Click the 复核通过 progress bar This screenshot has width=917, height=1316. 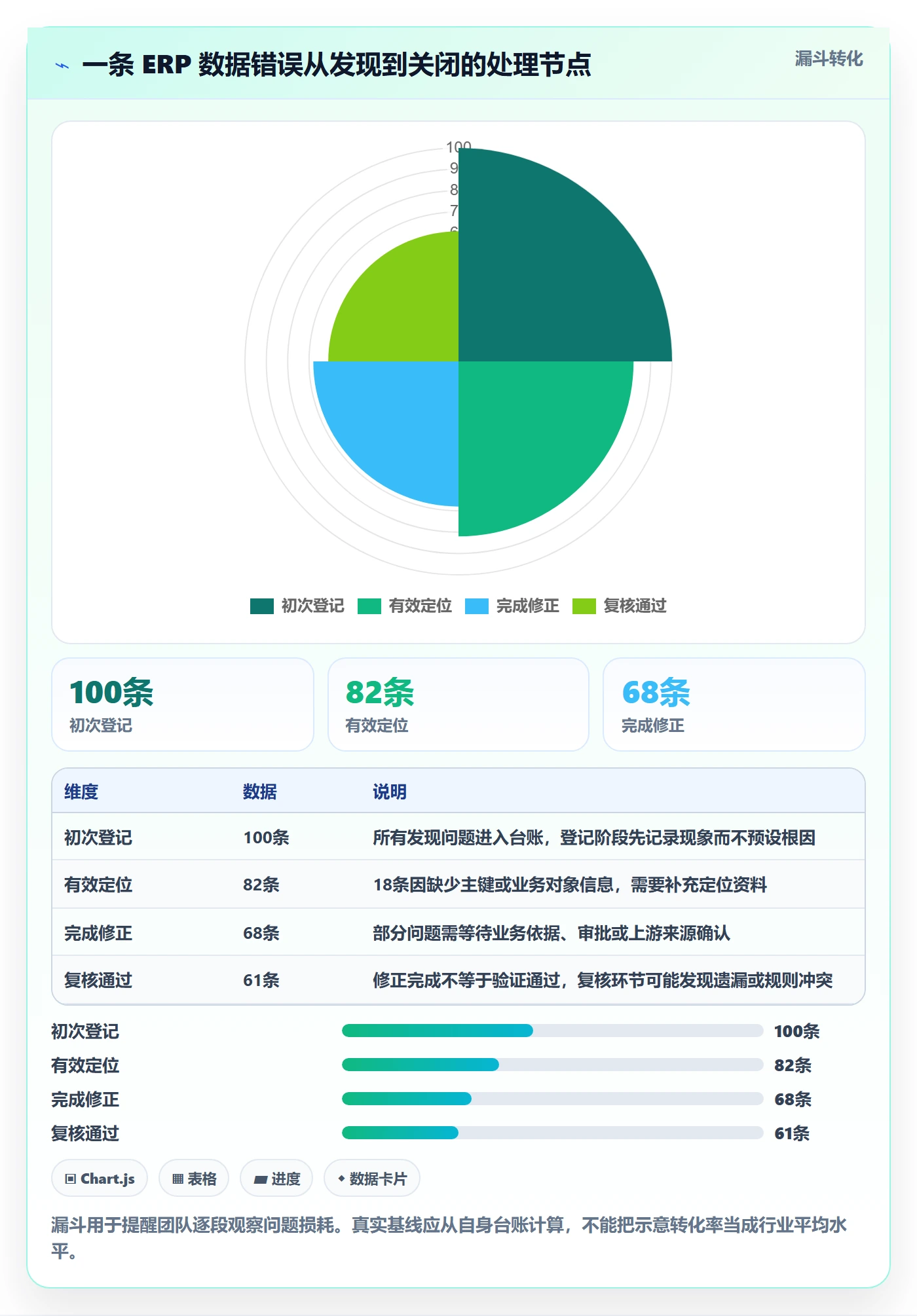coord(553,1133)
